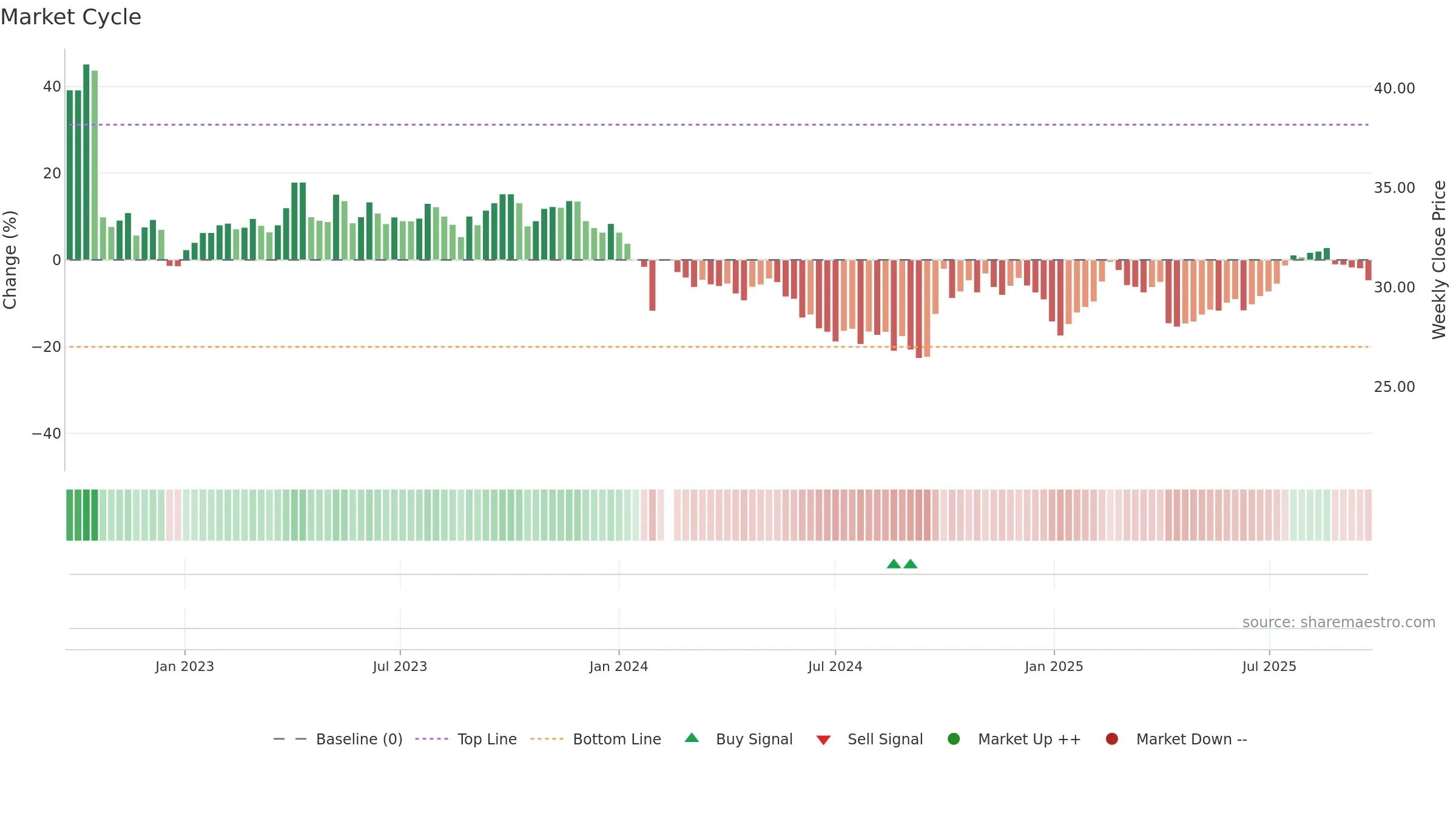Click the gray dashed Baseline legend swatch
Viewport: 1456px width, 819px height.
click(290, 739)
